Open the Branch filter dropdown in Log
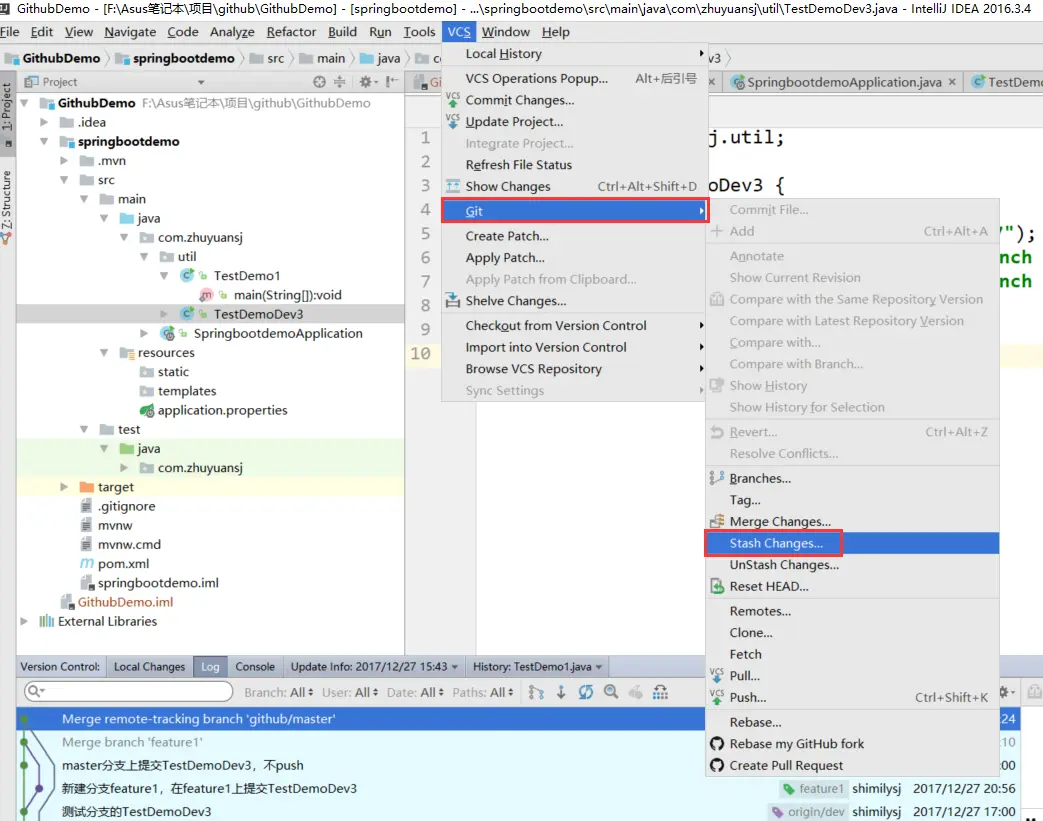This screenshot has width=1043, height=821. (279, 693)
